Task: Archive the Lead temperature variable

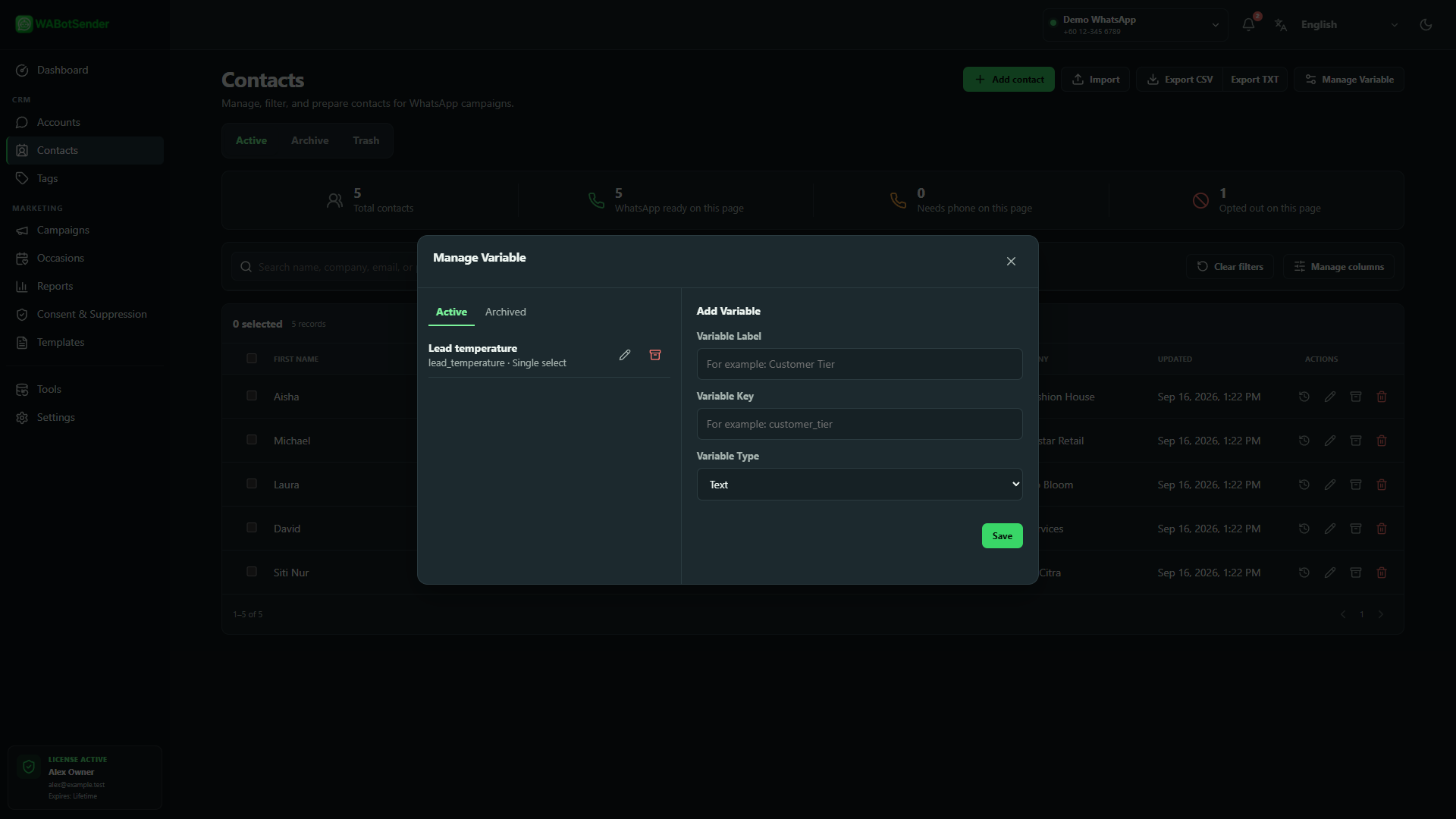Action: [x=655, y=355]
